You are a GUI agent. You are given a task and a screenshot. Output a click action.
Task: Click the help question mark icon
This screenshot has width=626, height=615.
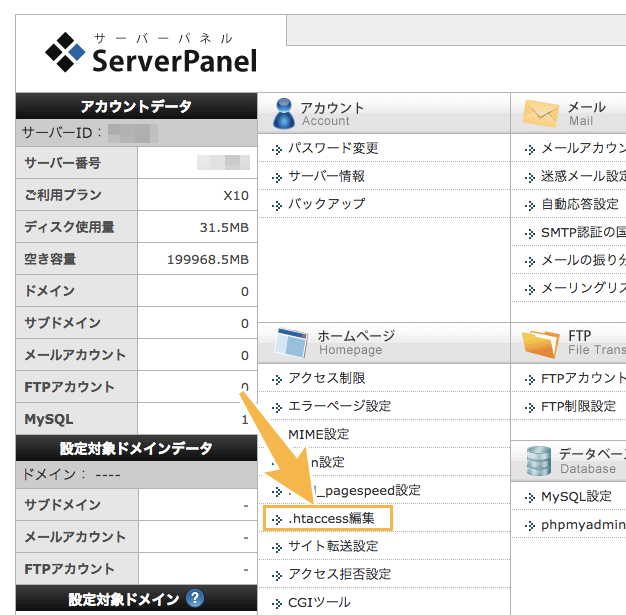coord(195,598)
